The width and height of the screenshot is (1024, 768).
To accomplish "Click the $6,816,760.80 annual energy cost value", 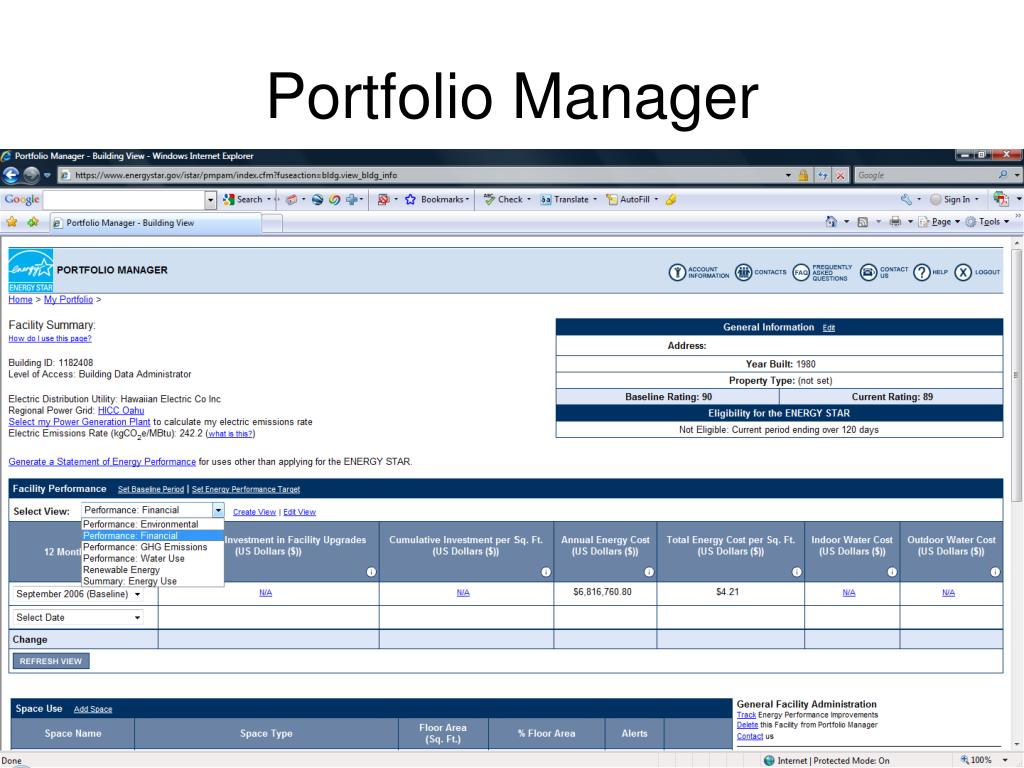I will pyautogui.click(x=602, y=592).
